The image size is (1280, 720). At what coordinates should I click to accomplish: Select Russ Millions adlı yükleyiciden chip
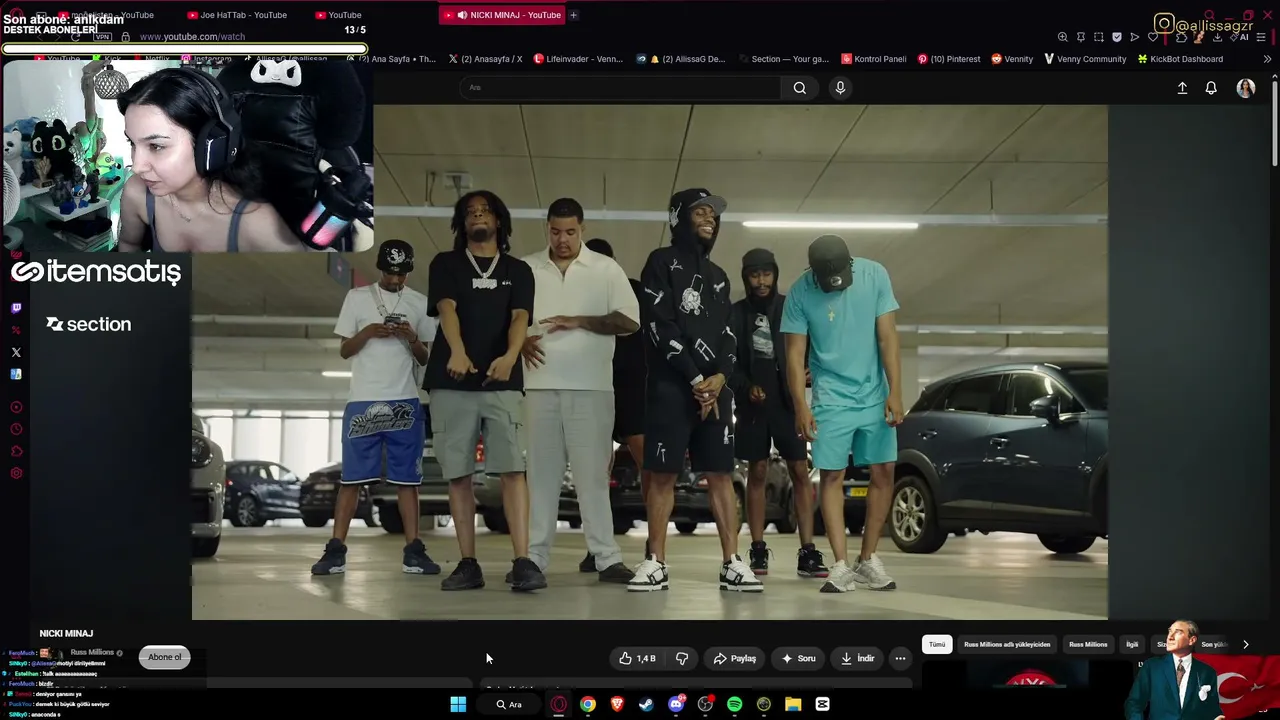click(x=1007, y=644)
